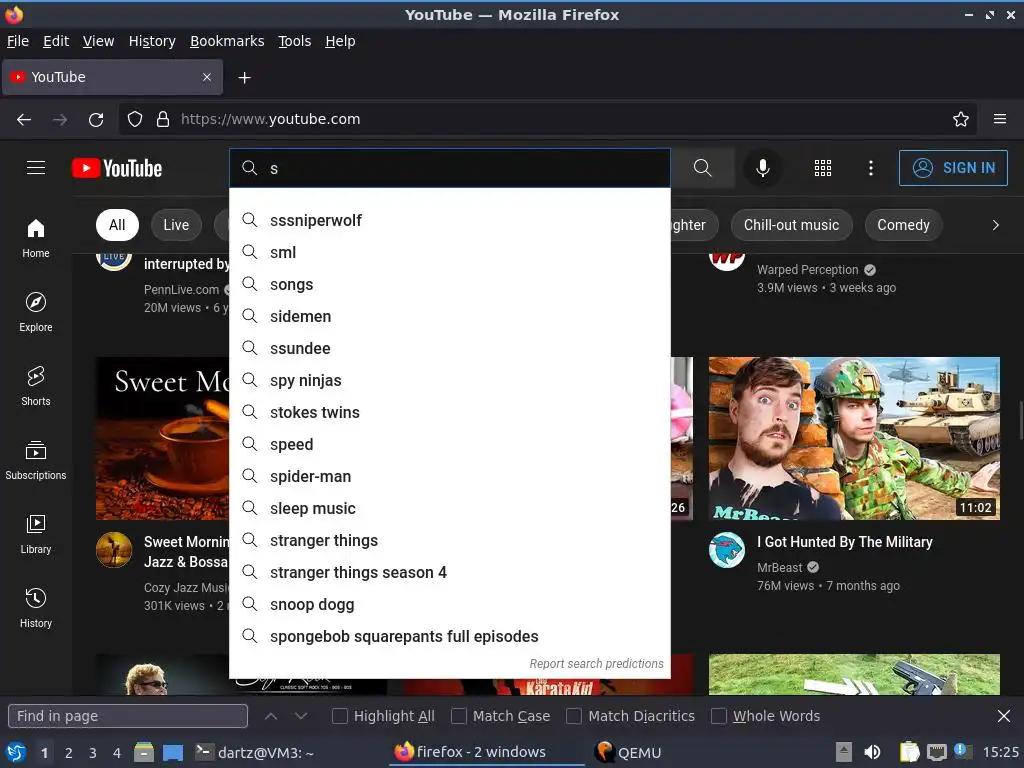Click the Firefox URL address bar
Image resolution: width=1024 pixels, height=768 pixels.
coord(549,119)
